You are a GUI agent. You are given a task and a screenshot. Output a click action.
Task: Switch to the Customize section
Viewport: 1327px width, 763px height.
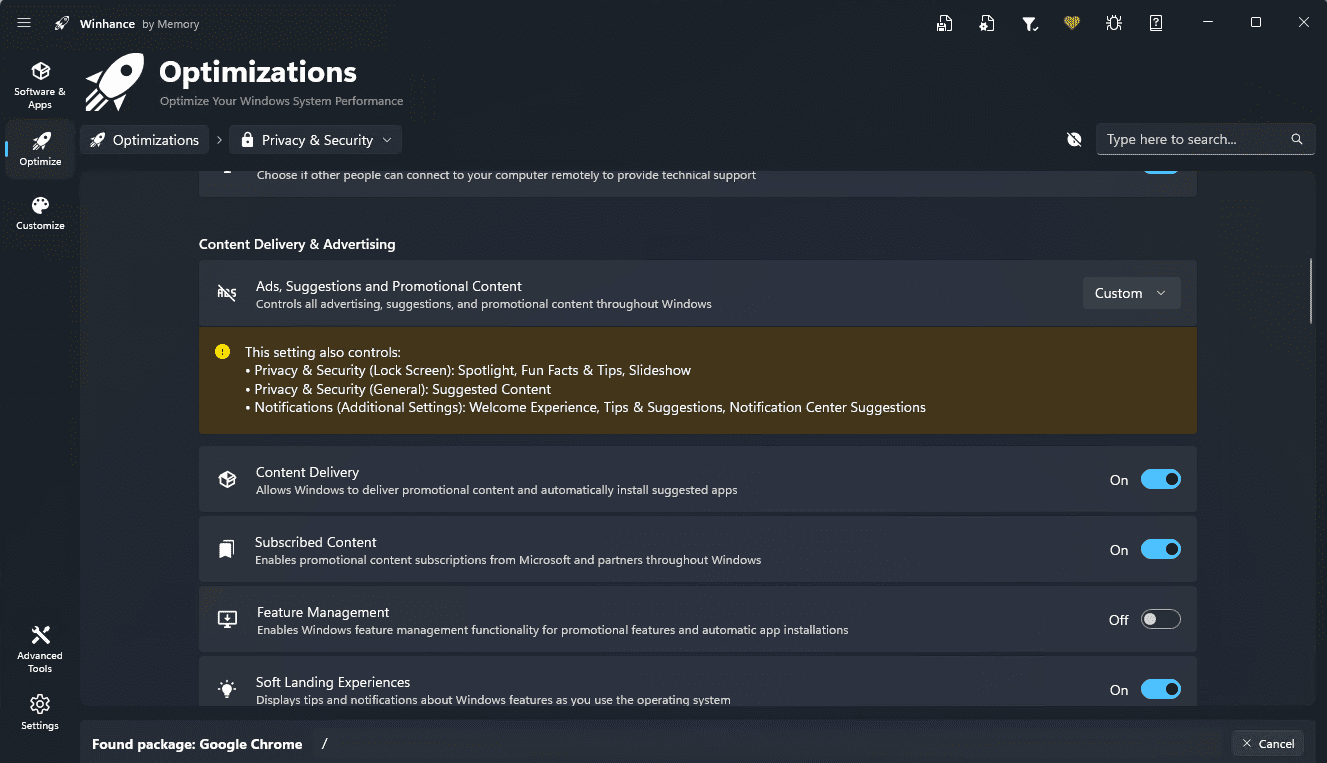click(40, 212)
